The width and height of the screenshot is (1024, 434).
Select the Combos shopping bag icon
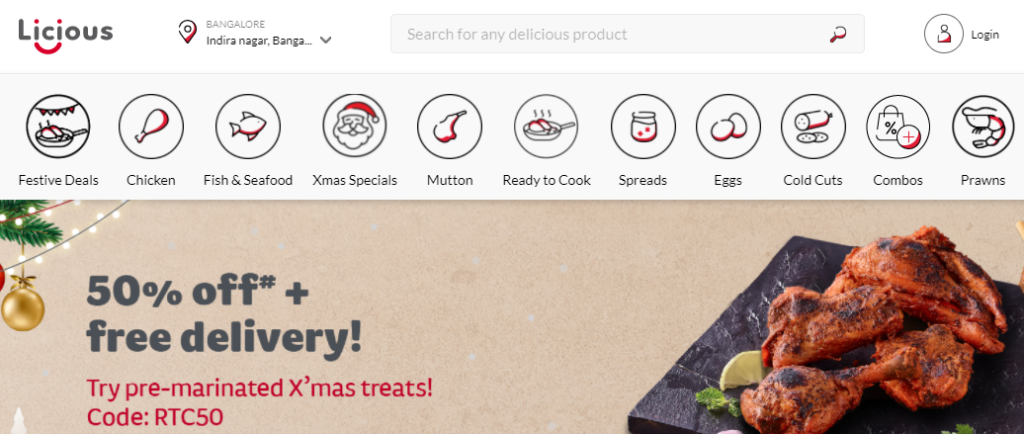898,127
